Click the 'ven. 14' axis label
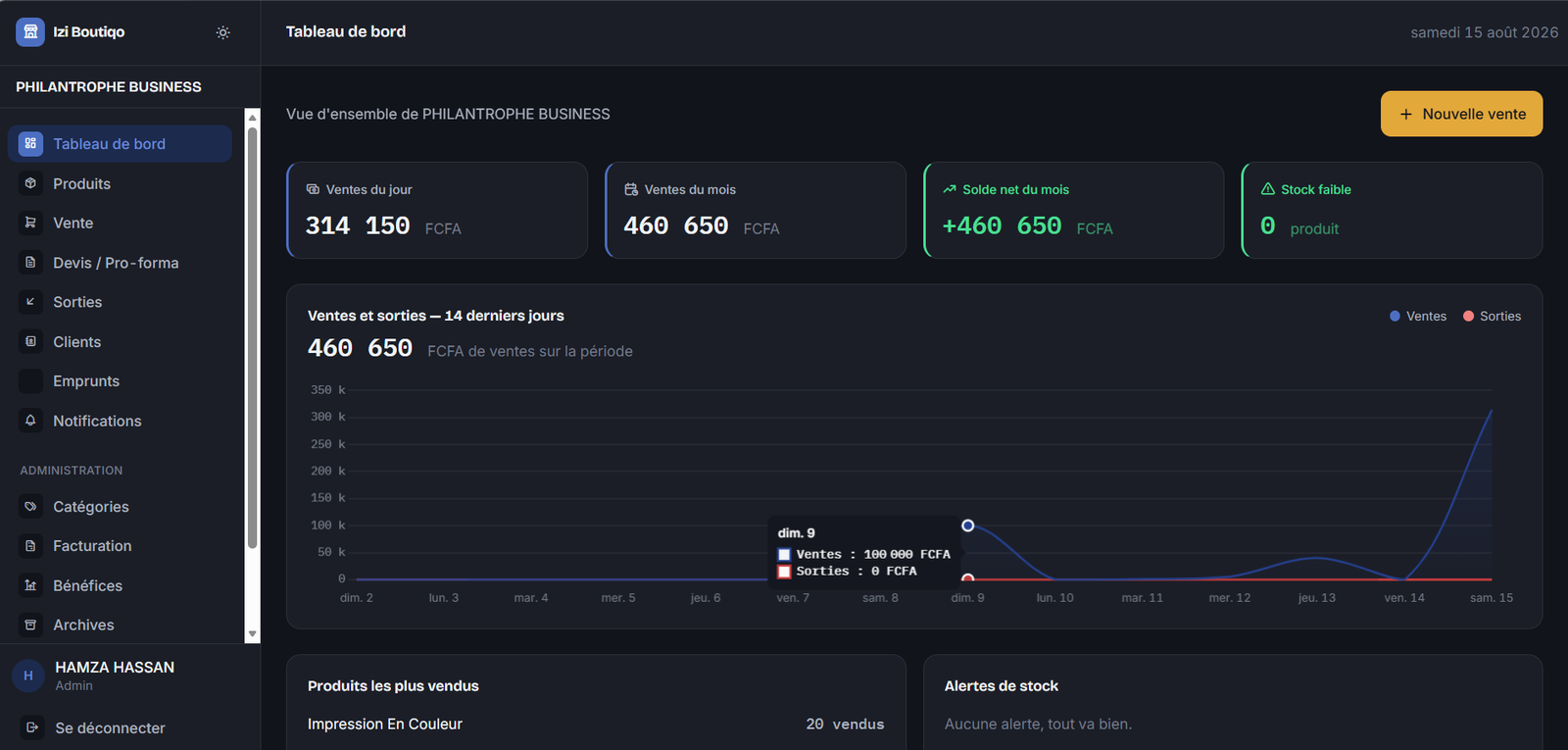The height and width of the screenshot is (750, 1568). (1404, 597)
